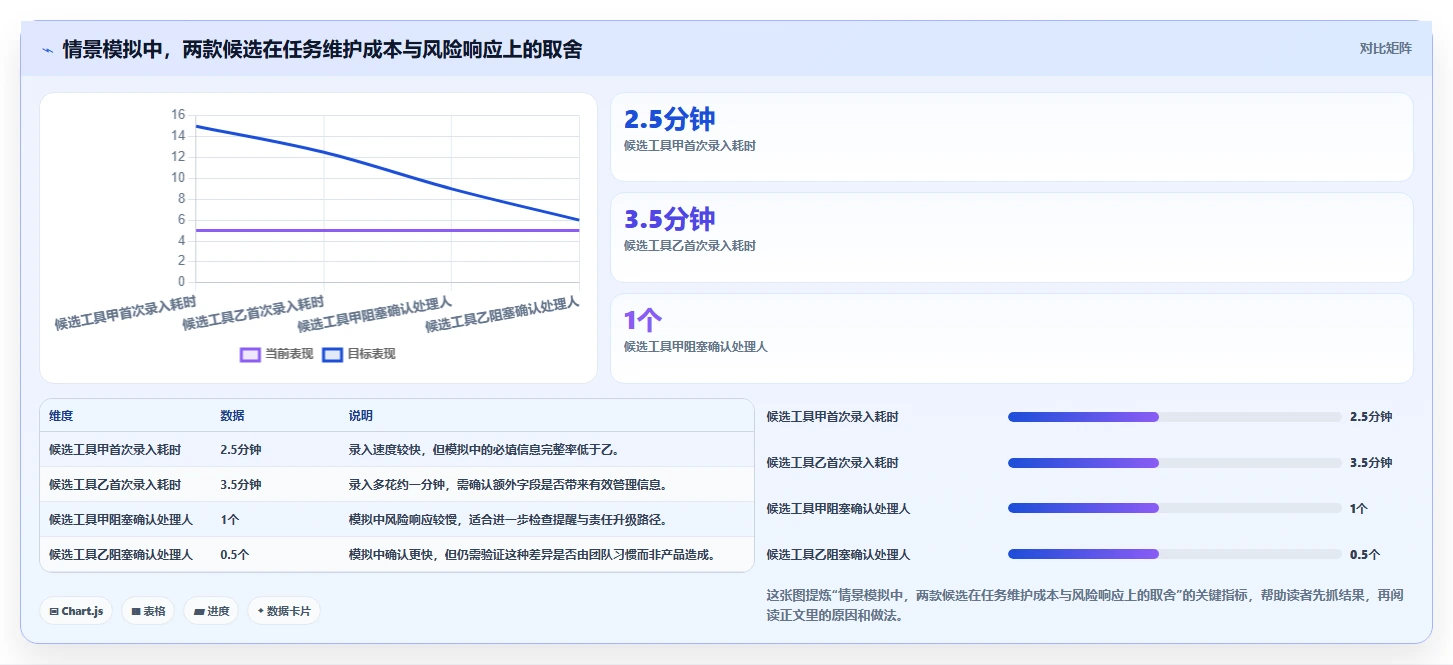Click the note starting 录入多花约一分钟
The width and height of the screenshot is (1453, 665).
508,485
